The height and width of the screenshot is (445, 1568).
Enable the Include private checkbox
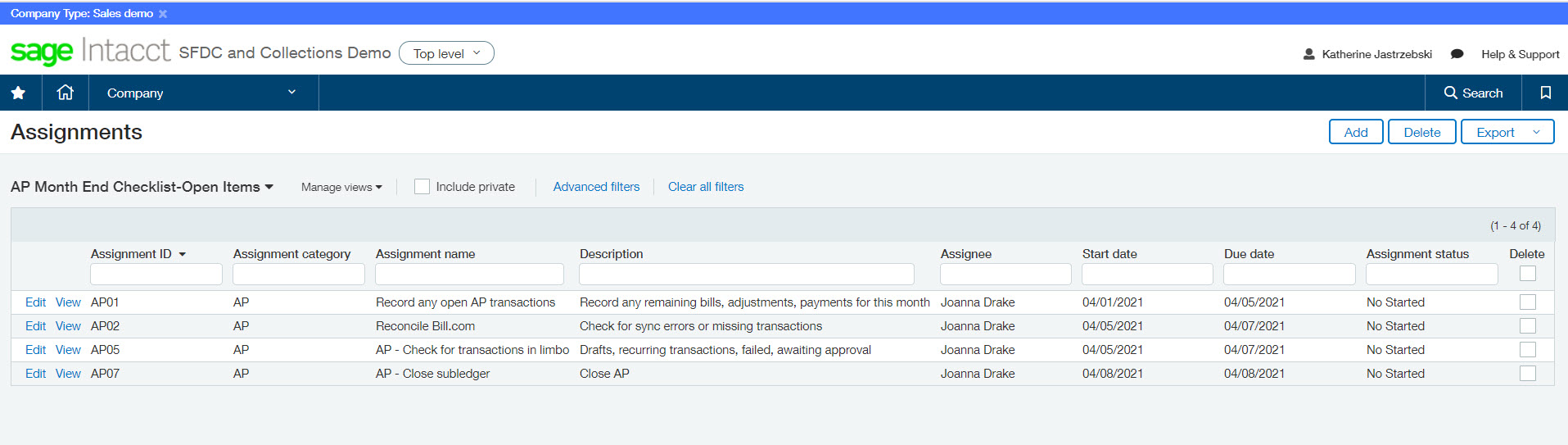tap(422, 187)
